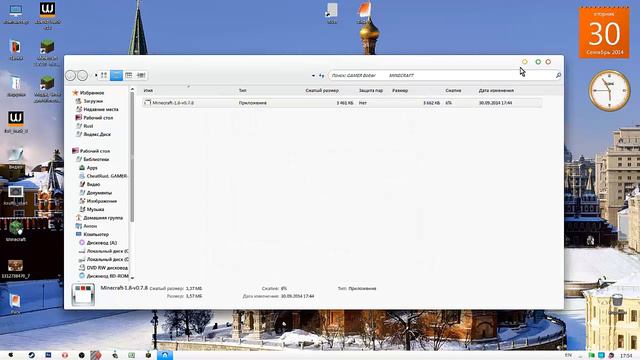Viewport: 640px width, 360px height.
Task: Click the Minecraft-1.8-v0.7.8 file icon in list
Action: (147, 103)
